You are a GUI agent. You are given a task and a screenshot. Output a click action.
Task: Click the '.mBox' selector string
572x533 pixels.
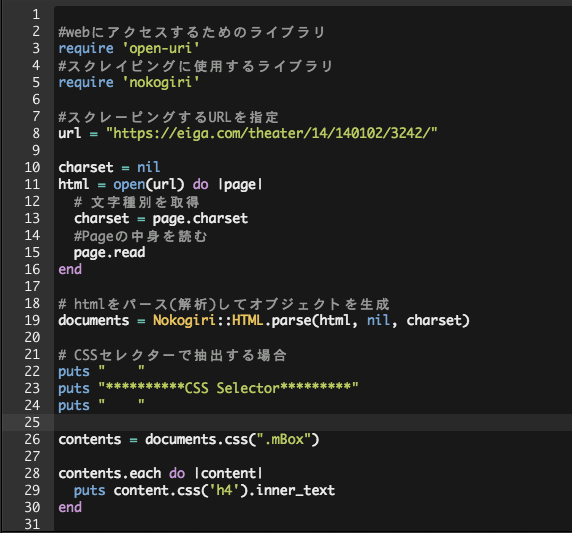tap(284, 440)
